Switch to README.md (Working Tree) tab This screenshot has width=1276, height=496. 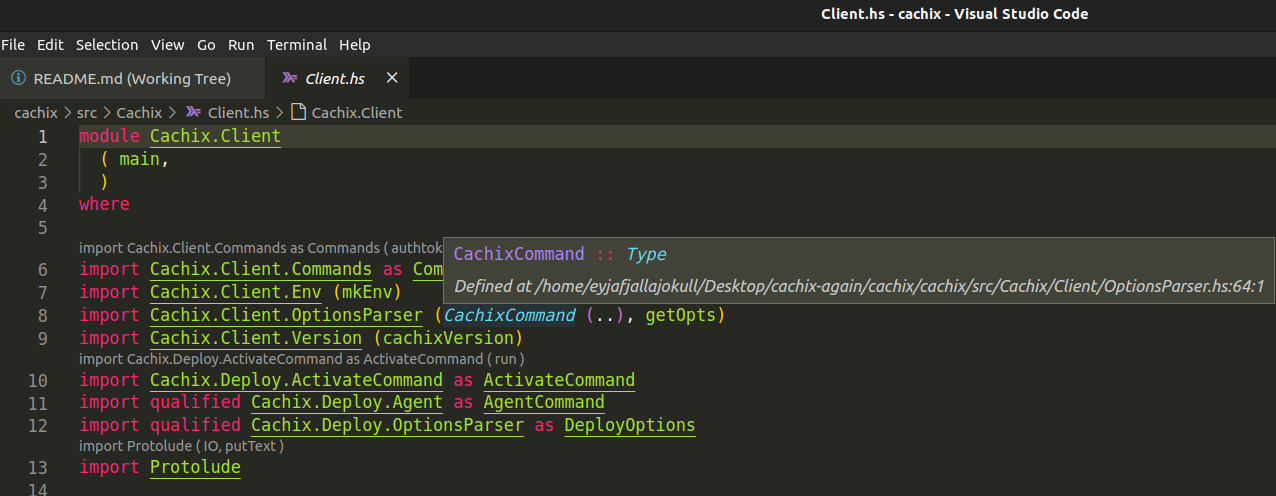coord(132,78)
